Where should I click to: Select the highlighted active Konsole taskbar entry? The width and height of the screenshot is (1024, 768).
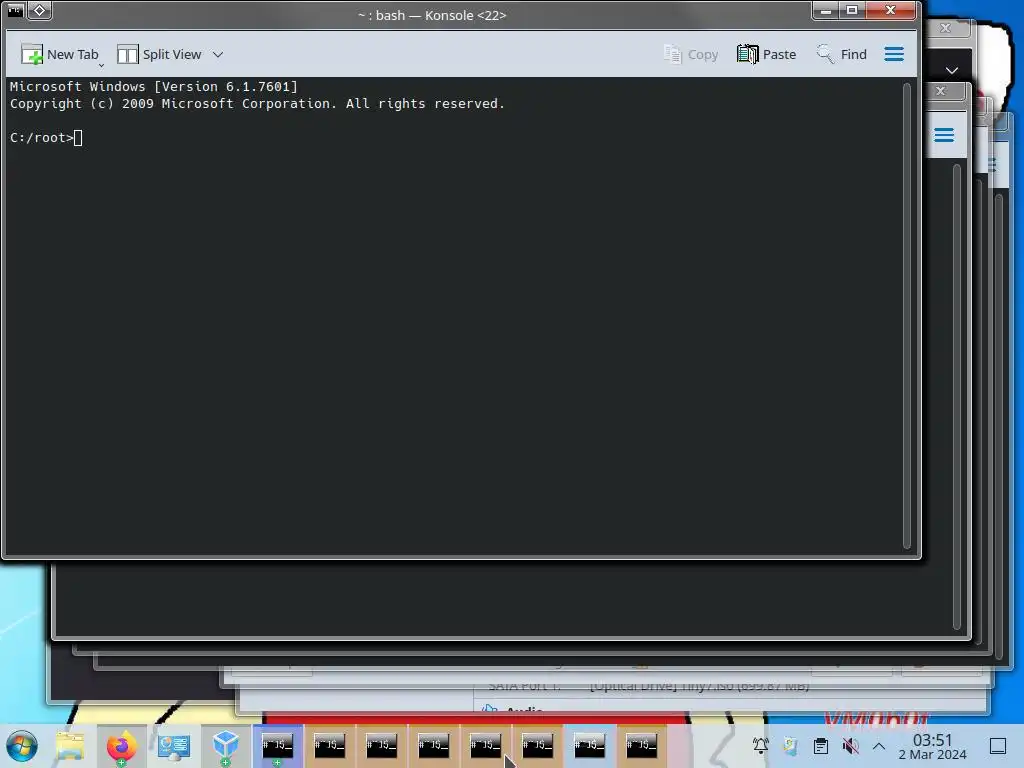coord(278,746)
